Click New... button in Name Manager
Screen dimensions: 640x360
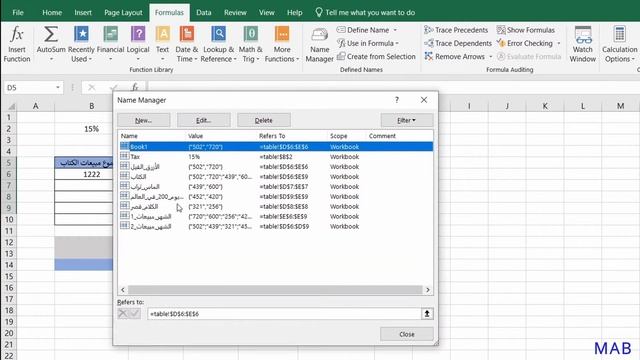point(144,120)
